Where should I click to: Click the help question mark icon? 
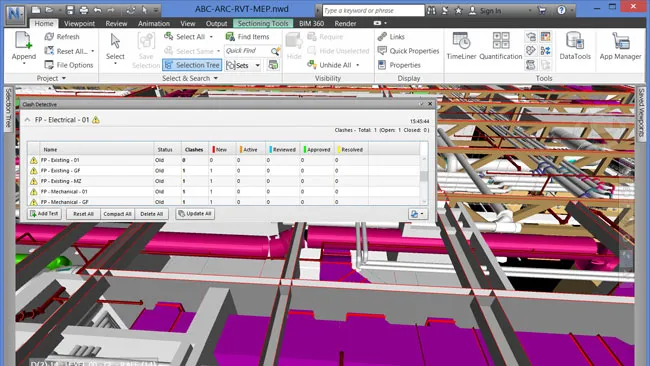[561, 10]
